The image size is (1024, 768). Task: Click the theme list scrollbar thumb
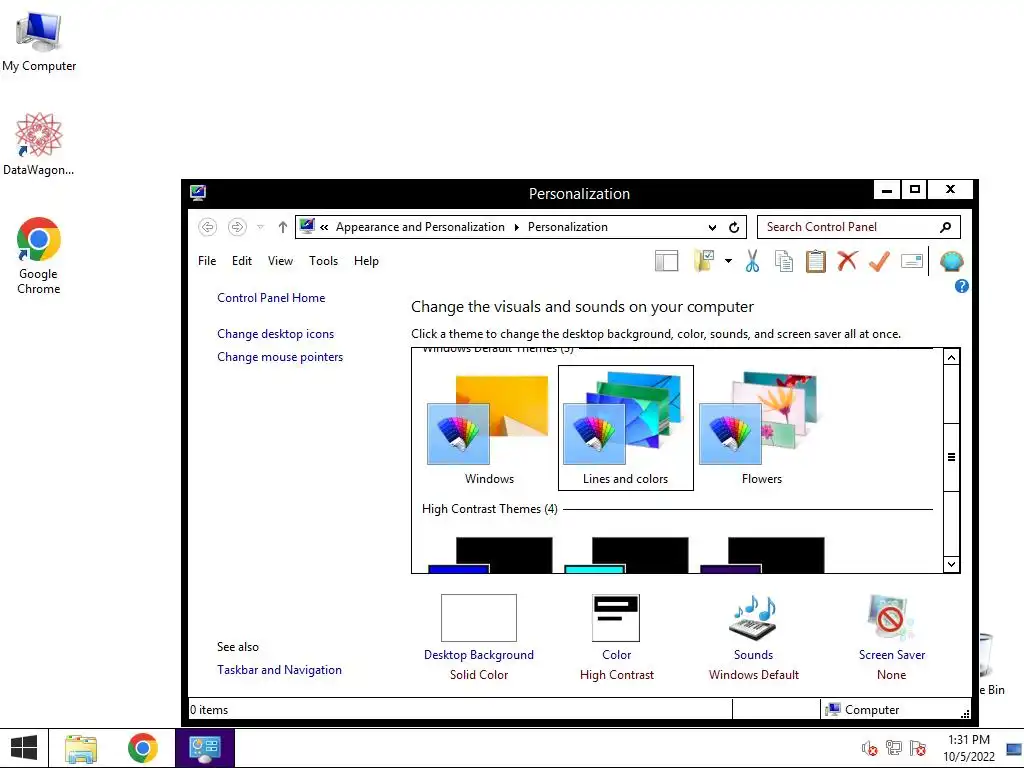(952, 457)
